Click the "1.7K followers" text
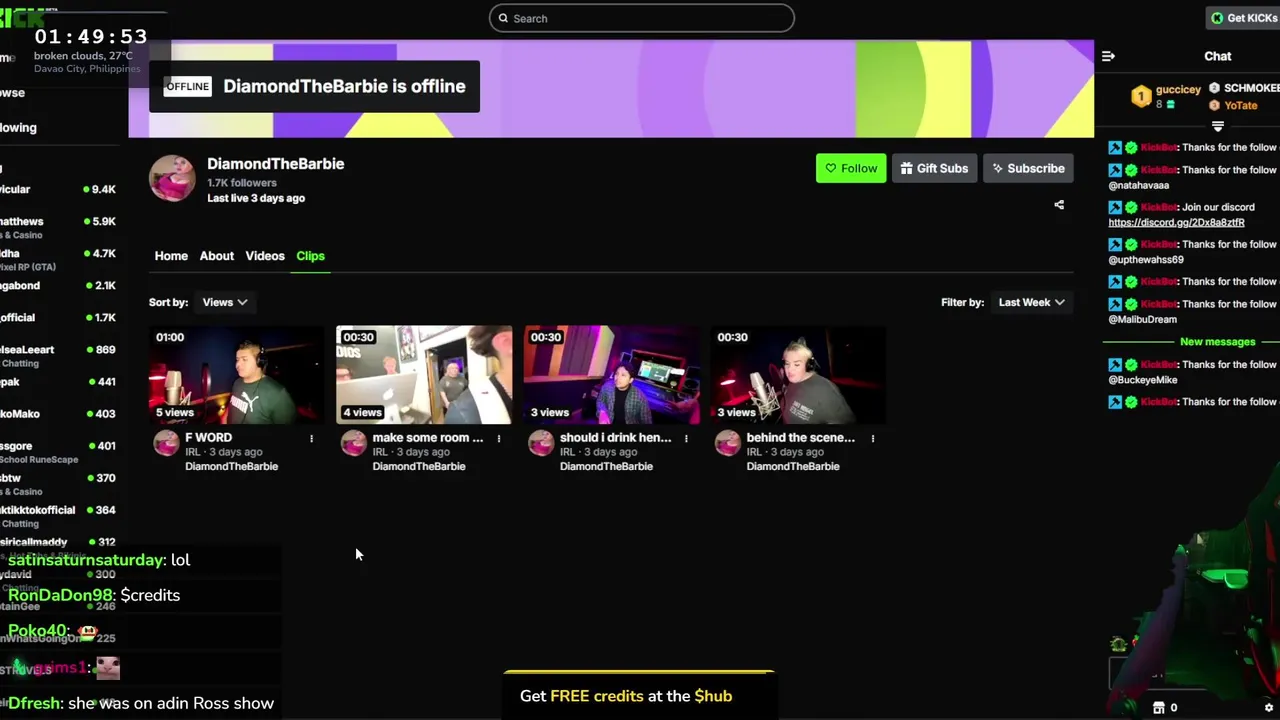This screenshot has height=720, width=1280. pos(241,183)
